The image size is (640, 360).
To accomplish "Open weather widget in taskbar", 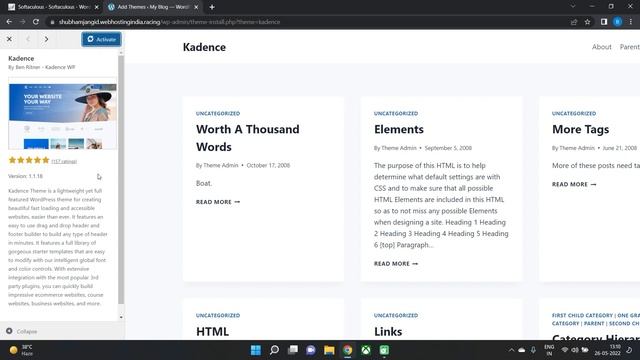I will [21, 350].
